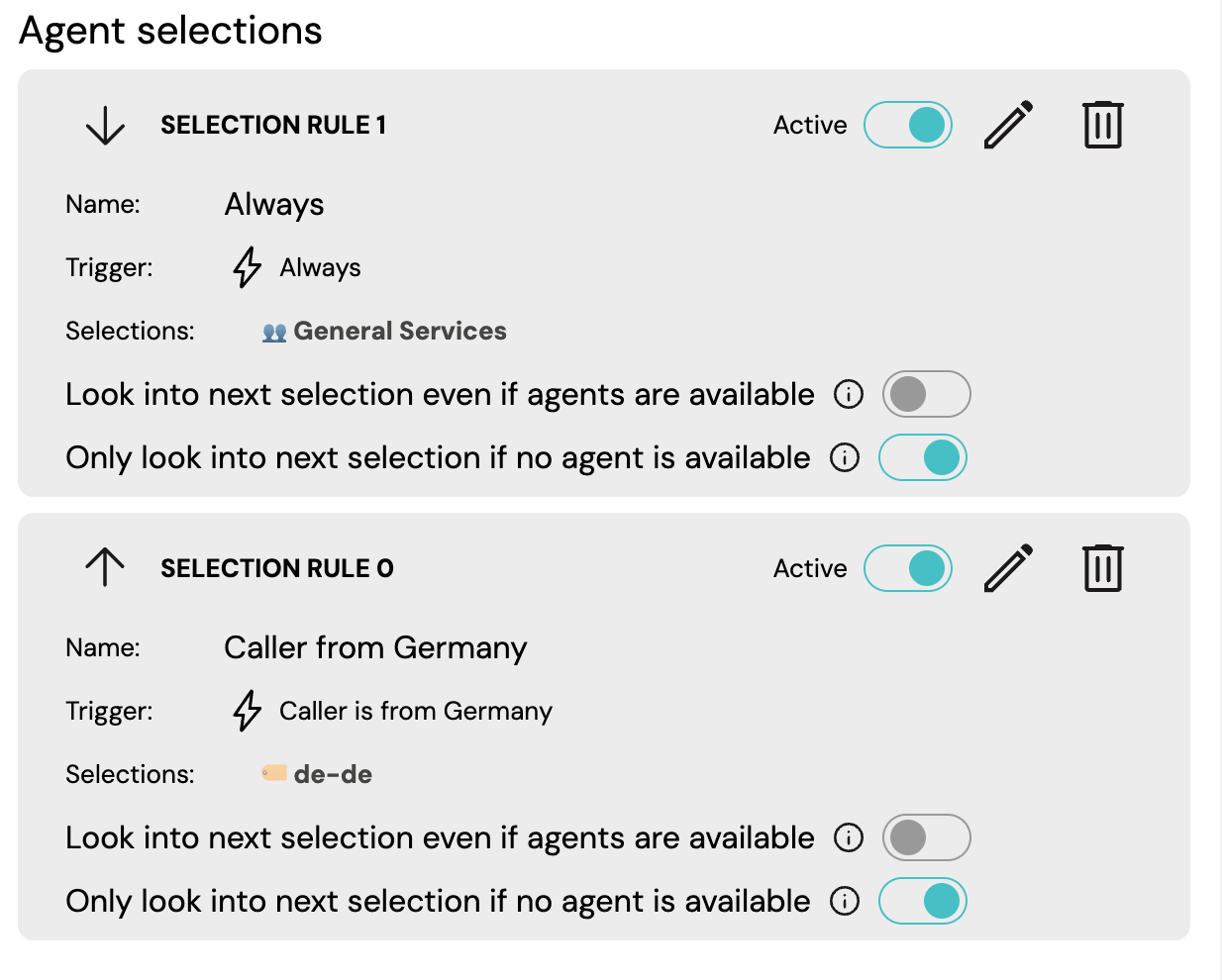Screen dimensions: 1222x980
Task: Enable 'Look into next selection' in Rule 0
Action: click(926, 837)
